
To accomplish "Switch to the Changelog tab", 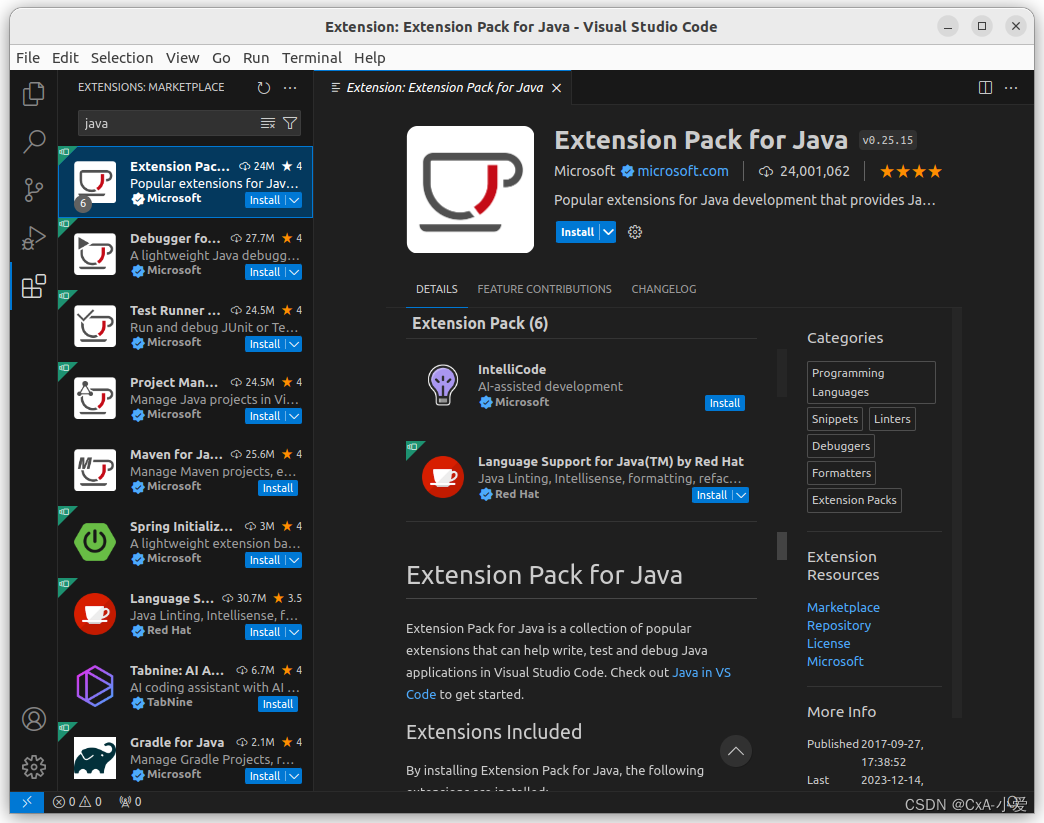I will 663,289.
